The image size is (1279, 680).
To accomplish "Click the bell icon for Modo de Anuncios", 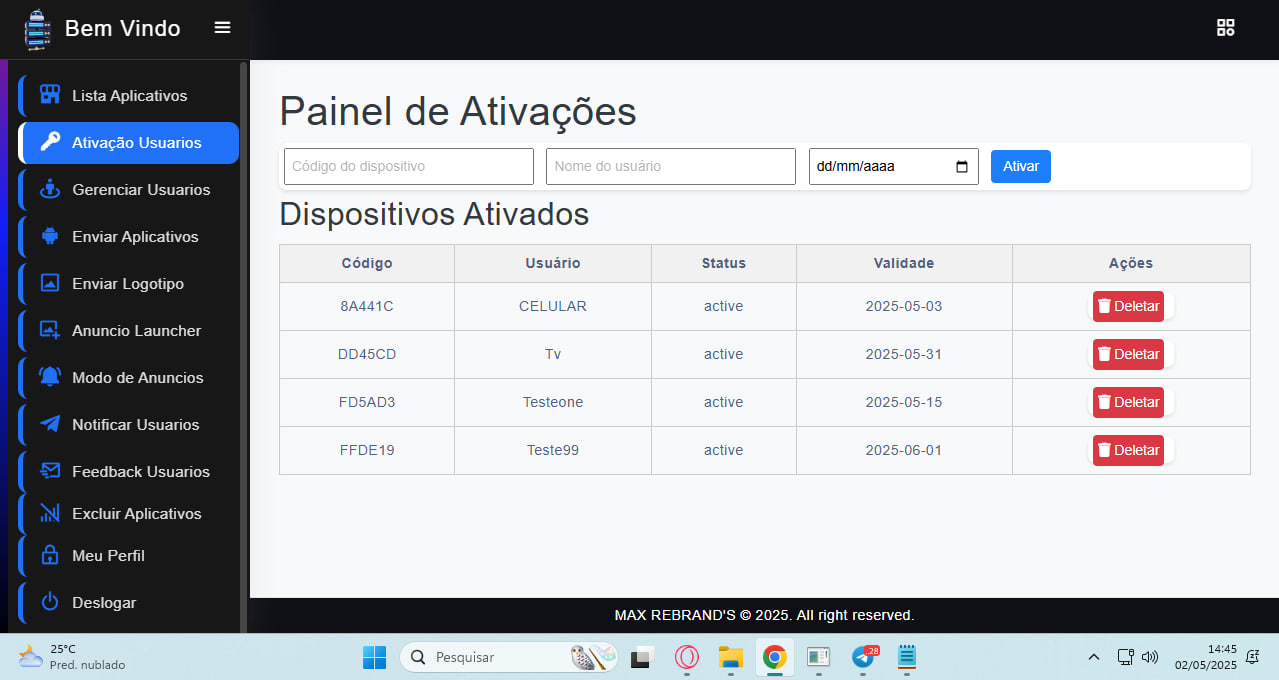I will pos(50,377).
